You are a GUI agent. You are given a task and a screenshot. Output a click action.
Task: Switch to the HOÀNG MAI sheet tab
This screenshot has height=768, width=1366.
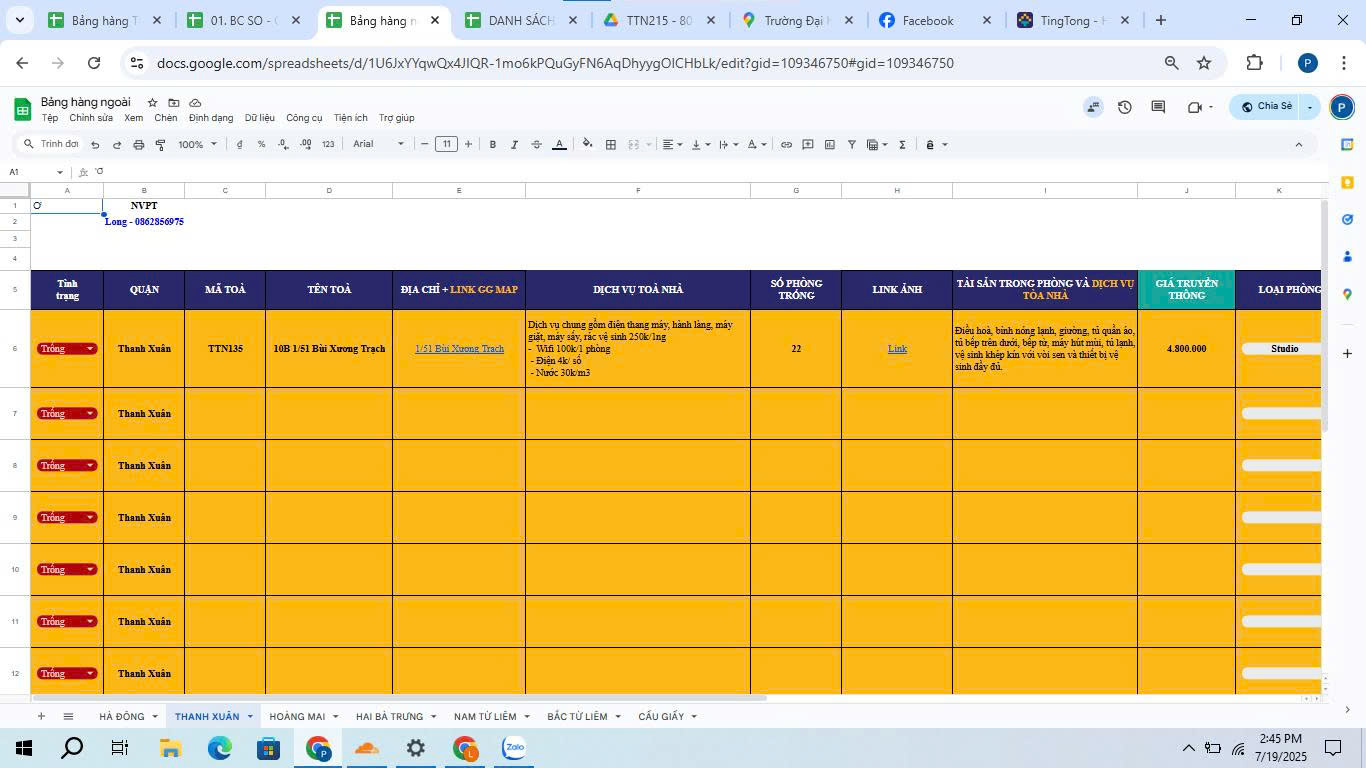click(297, 716)
